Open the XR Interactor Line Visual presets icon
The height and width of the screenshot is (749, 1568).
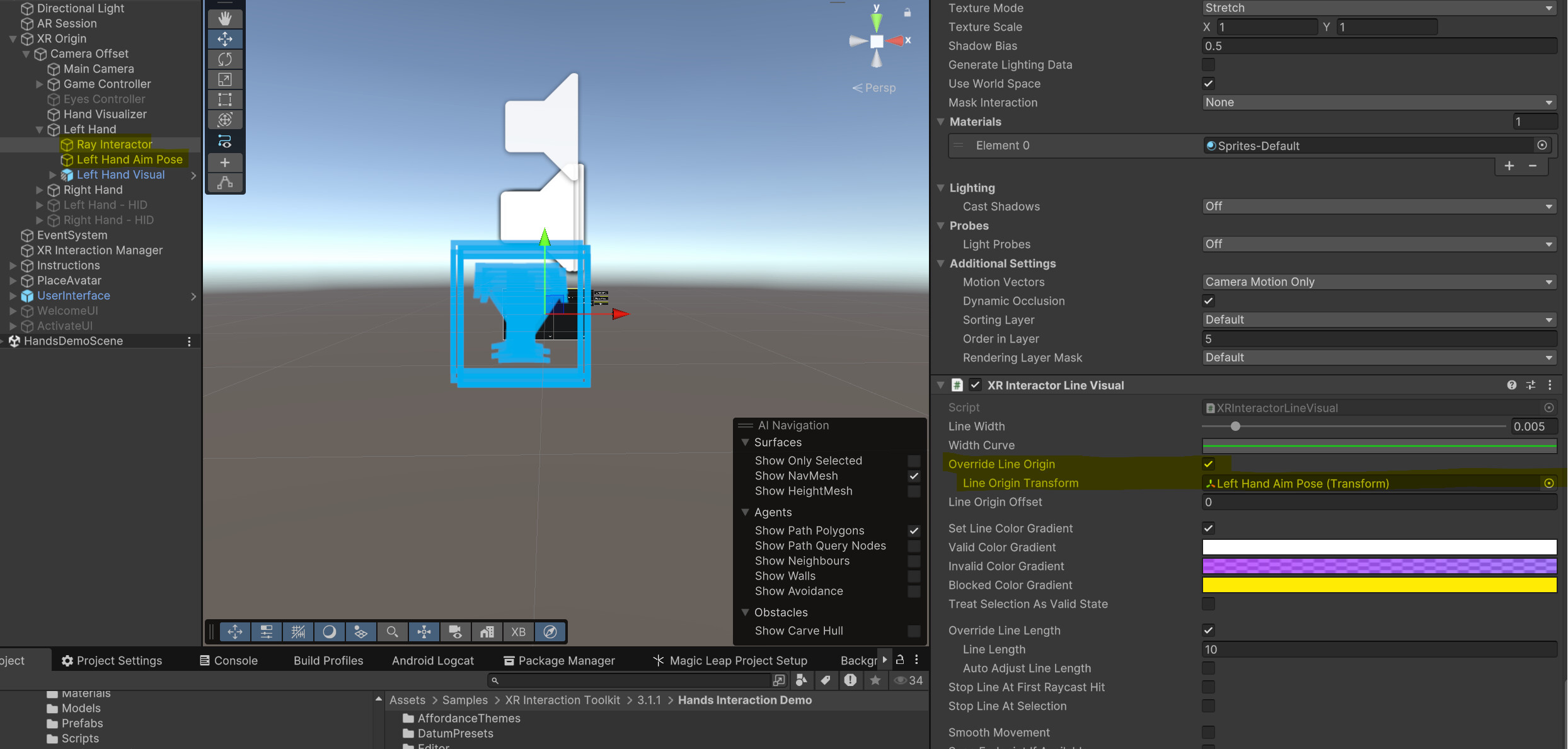[x=1531, y=385]
